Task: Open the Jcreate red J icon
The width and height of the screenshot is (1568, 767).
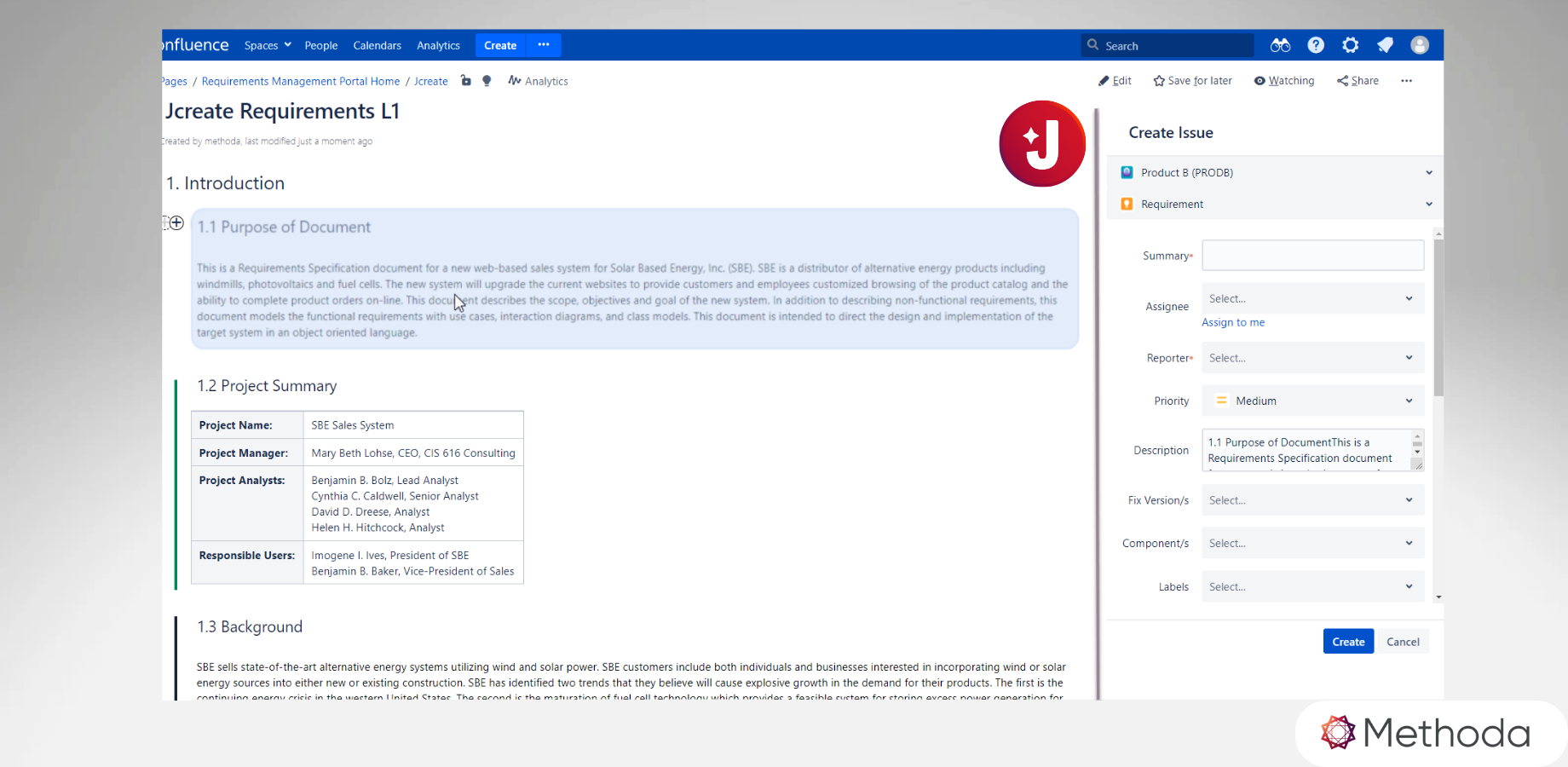Action: [1041, 143]
